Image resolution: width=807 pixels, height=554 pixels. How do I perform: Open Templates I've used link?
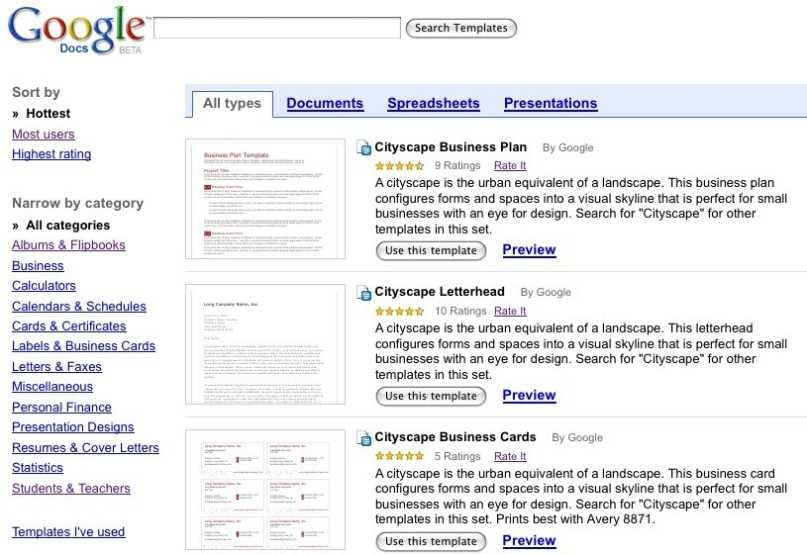coord(68,531)
